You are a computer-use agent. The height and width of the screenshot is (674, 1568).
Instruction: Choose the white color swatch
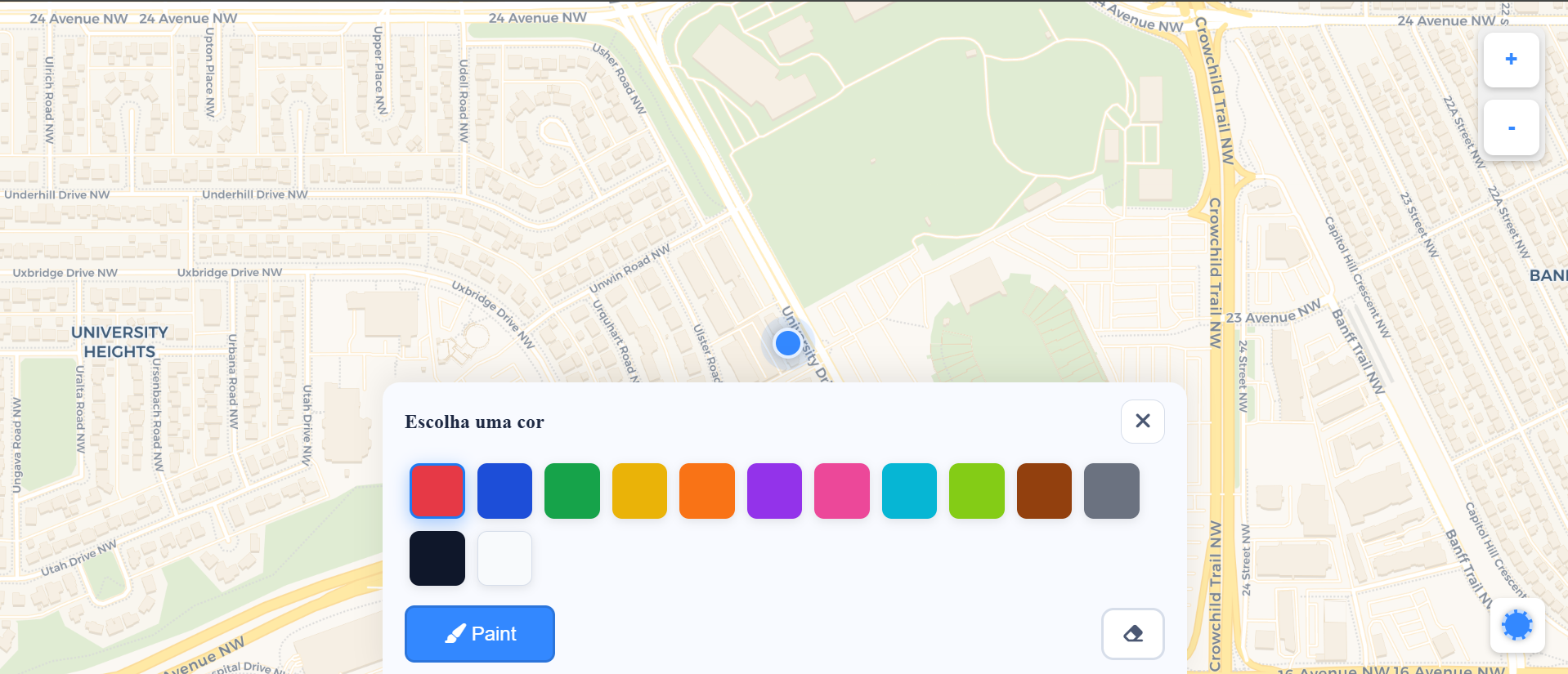[x=504, y=559]
